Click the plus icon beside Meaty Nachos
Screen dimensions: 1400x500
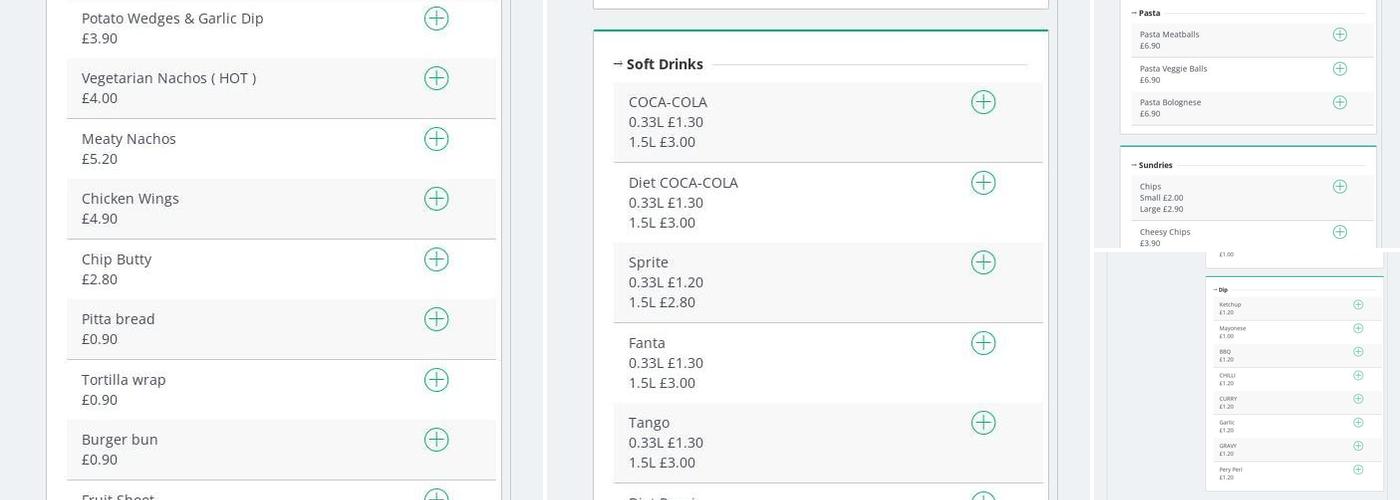(x=436, y=139)
